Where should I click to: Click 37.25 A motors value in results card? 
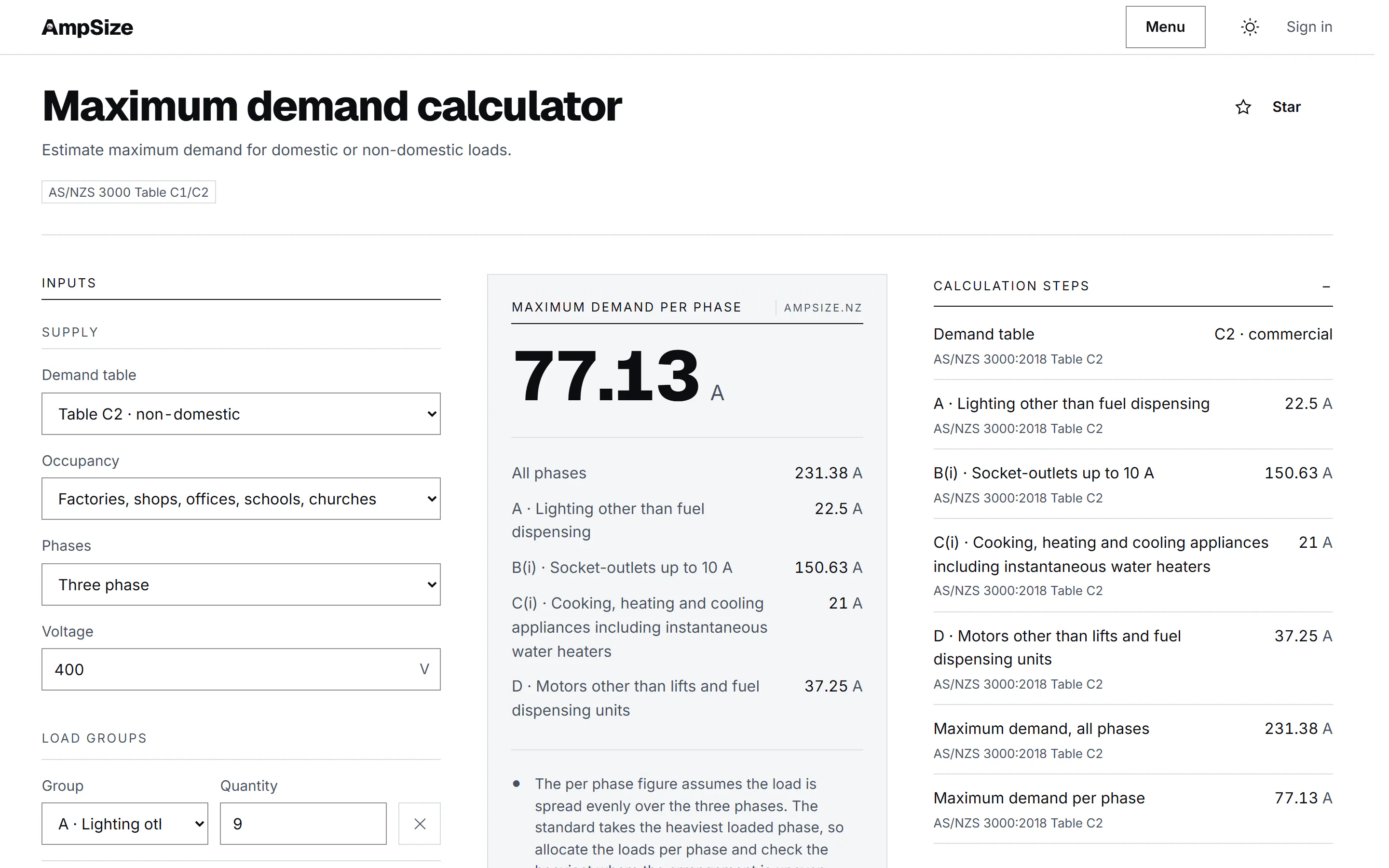[833, 686]
